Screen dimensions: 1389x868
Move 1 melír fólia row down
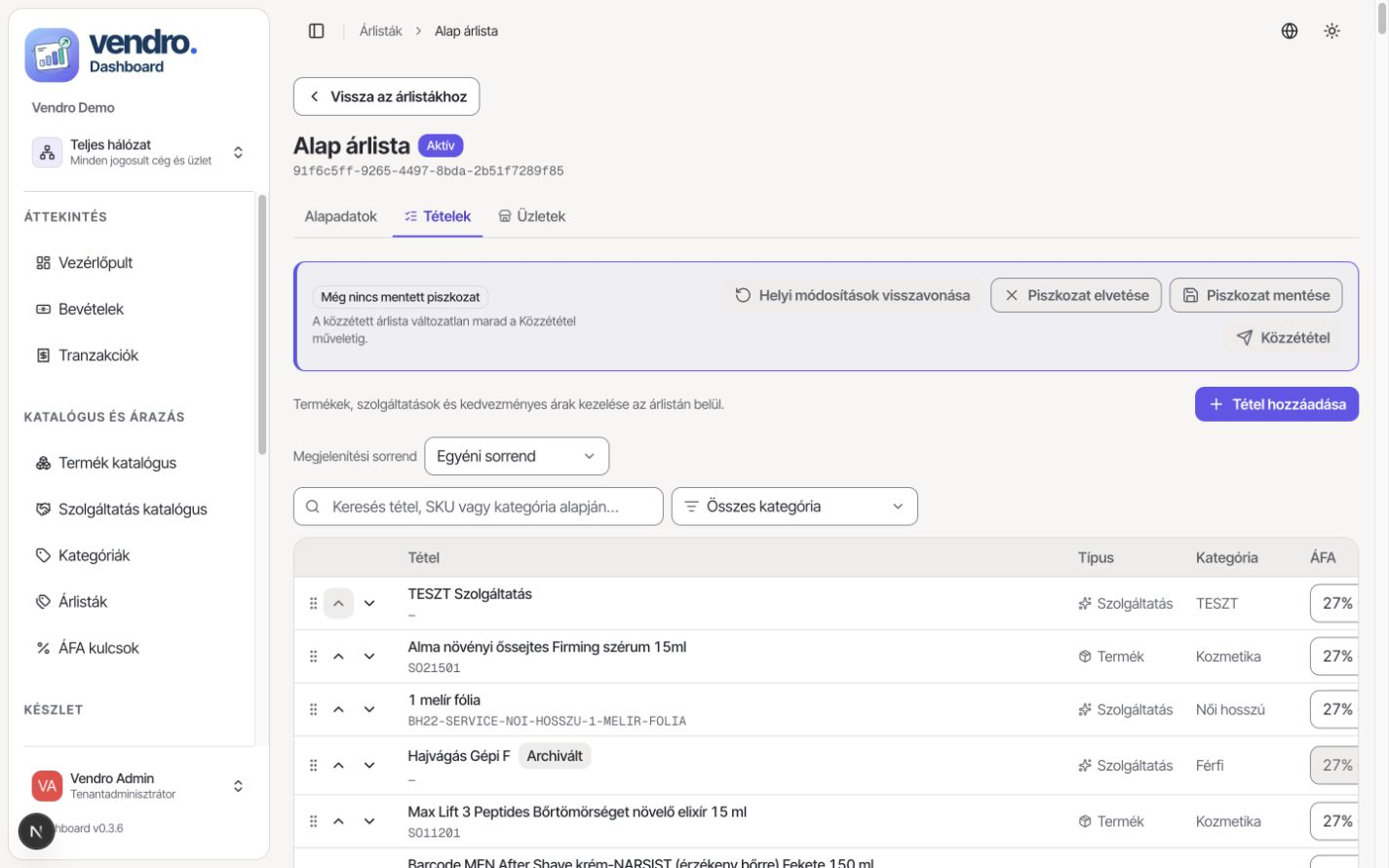pyautogui.click(x=369, y=709)
